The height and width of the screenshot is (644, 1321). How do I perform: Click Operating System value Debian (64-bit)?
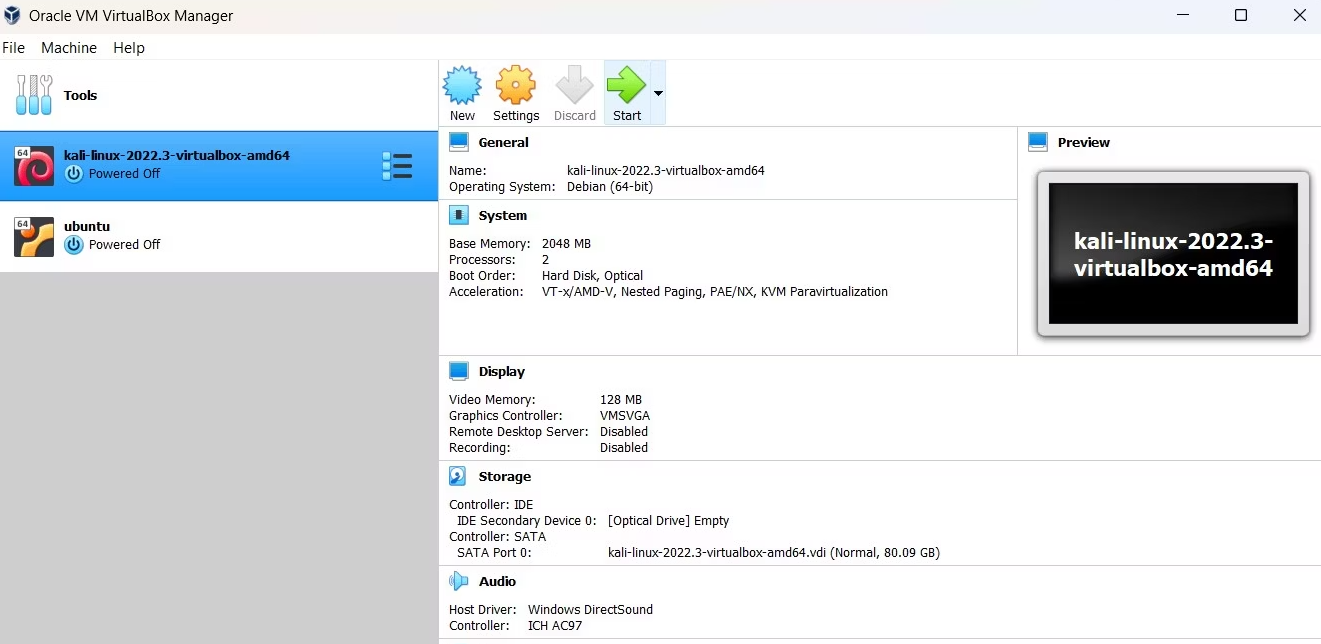pos(610,186)
